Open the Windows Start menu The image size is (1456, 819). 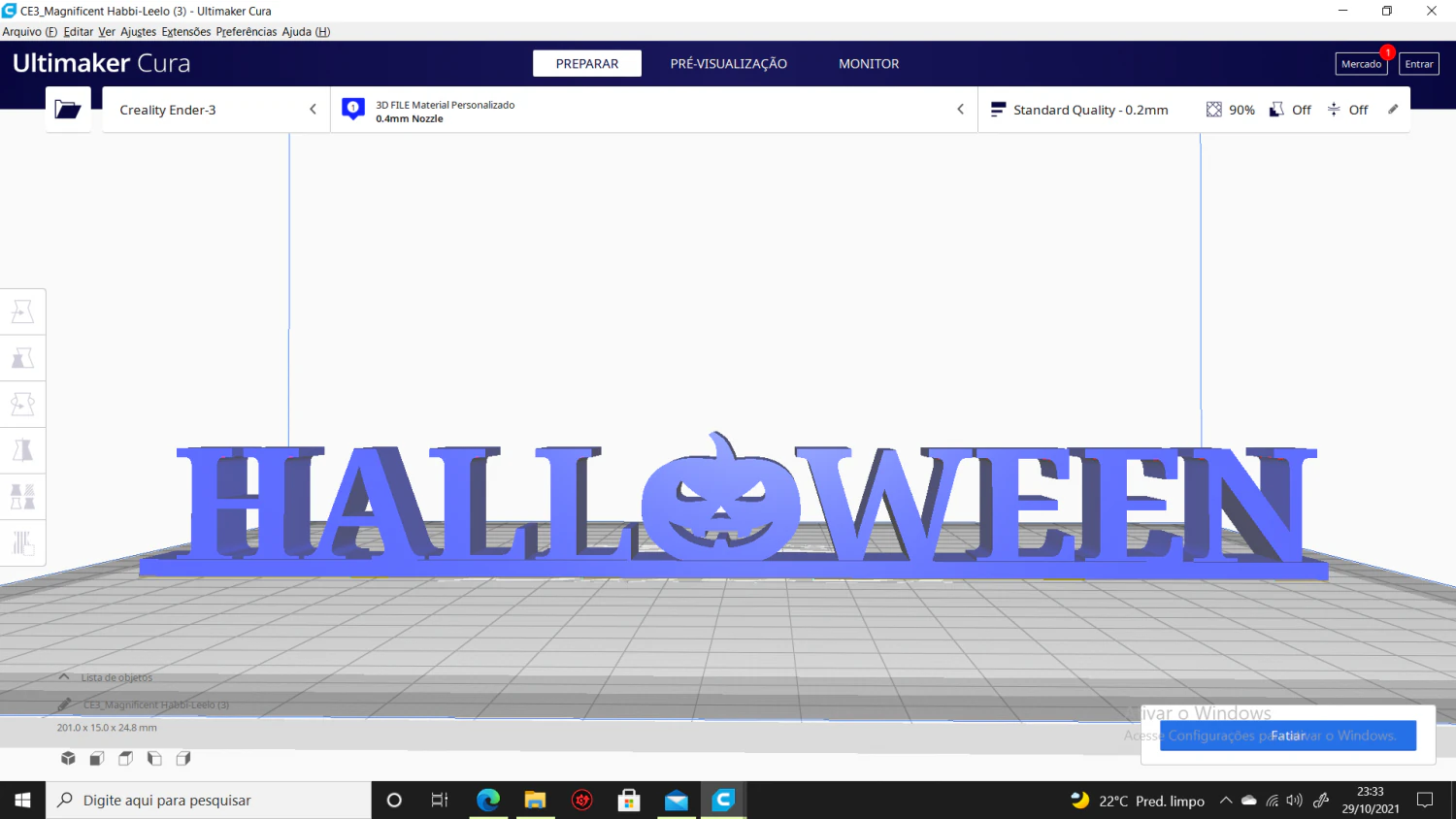tap(22, 800)
